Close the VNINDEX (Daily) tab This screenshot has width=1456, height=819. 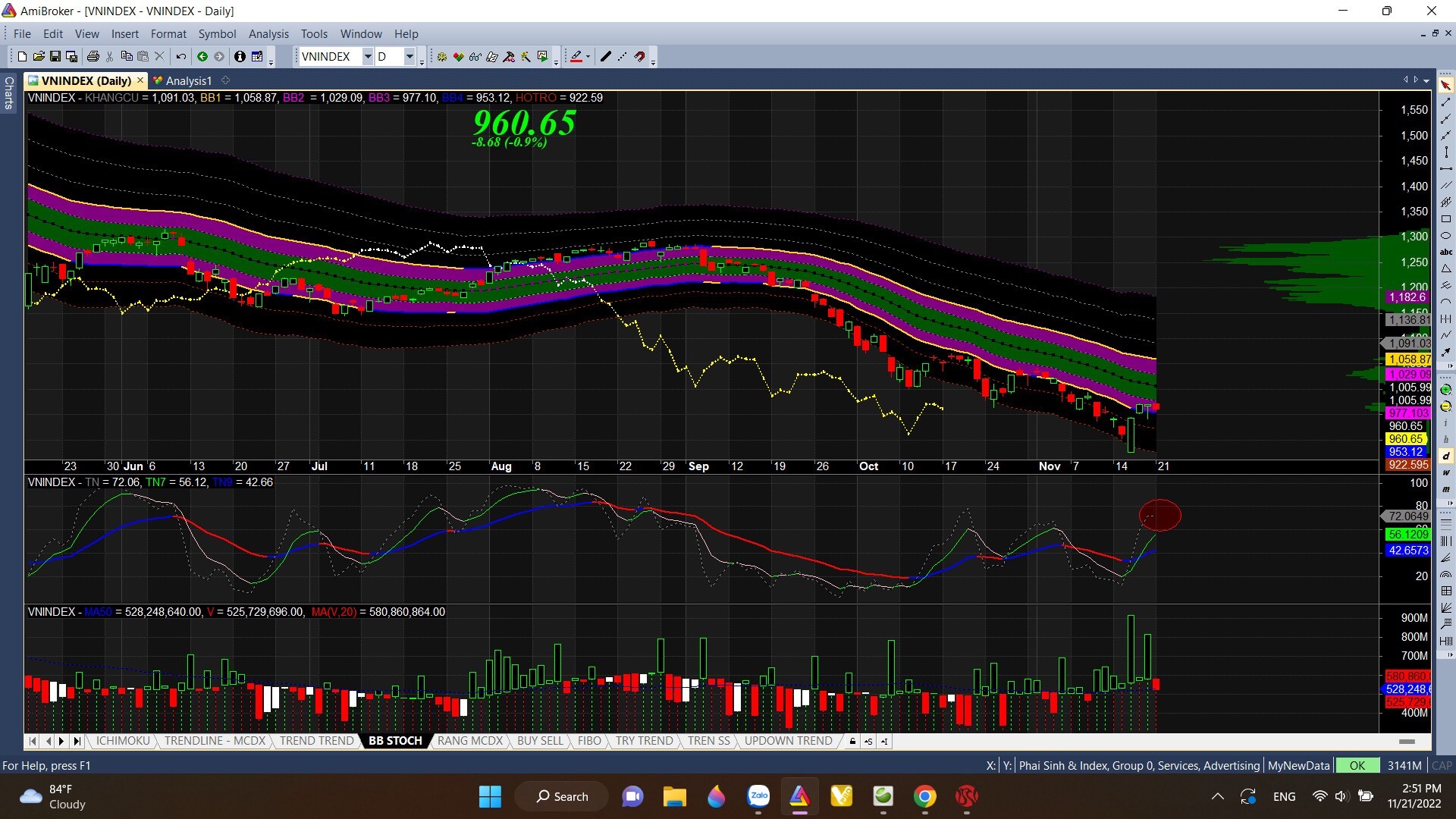140,80
